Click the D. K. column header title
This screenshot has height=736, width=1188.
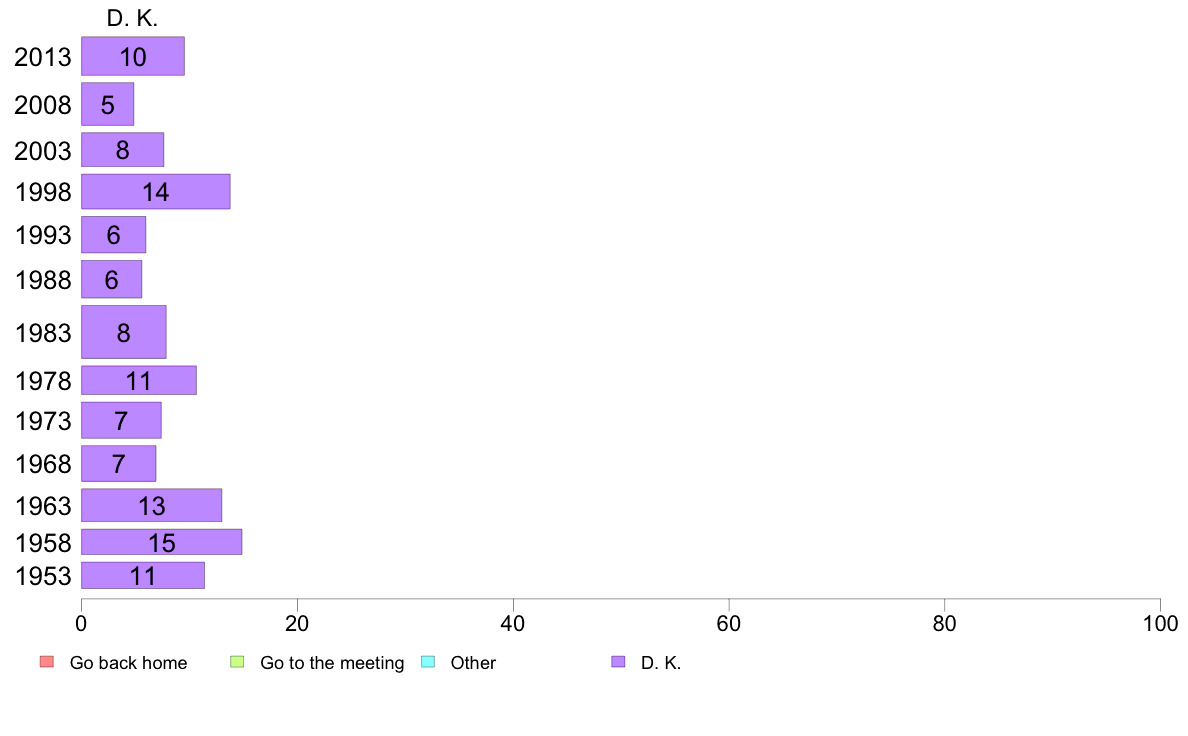[133, 18]
